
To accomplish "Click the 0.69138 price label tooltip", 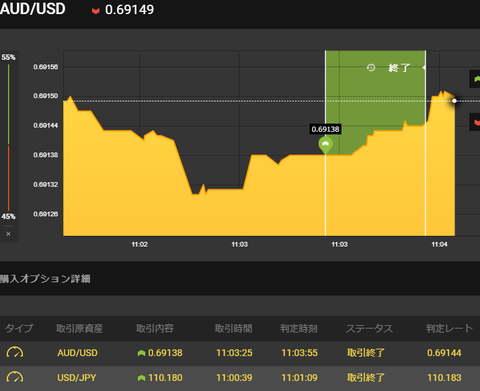I will tap(325, 129).
